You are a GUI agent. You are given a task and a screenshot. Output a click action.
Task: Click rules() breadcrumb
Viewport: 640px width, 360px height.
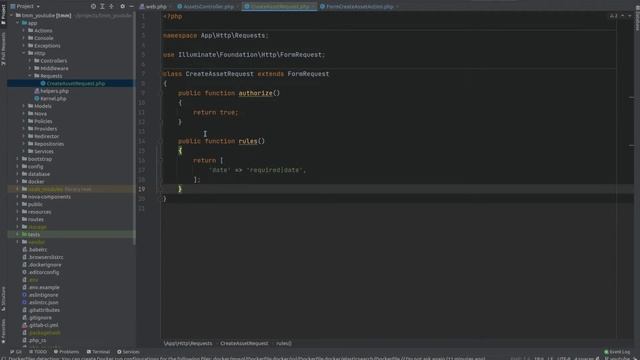[284, 343]
